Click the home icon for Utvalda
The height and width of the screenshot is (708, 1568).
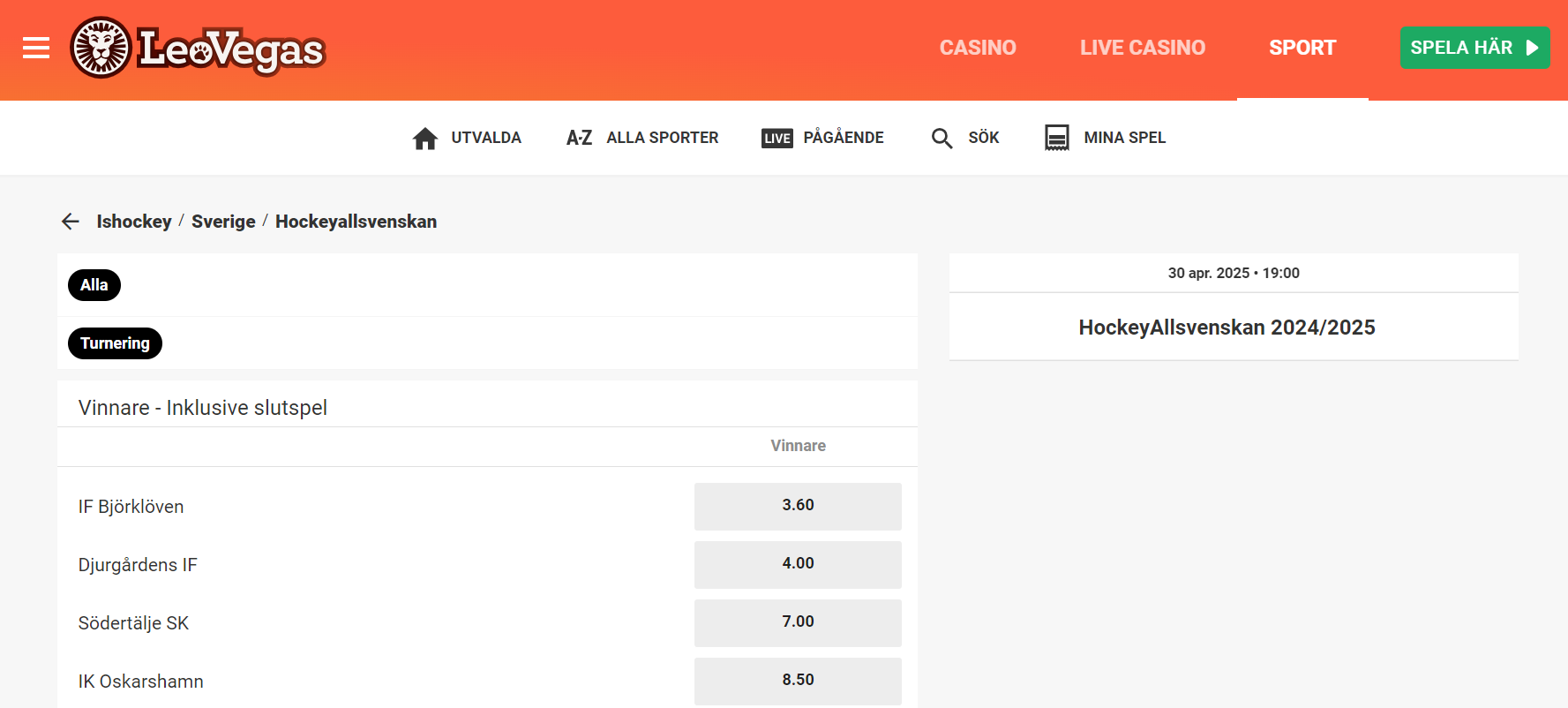click(425, 139)
